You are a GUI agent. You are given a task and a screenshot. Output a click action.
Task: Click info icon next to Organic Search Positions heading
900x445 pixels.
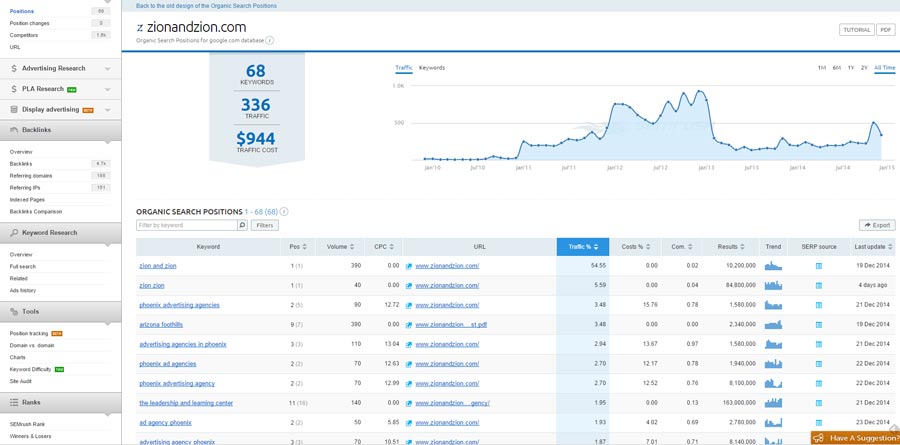[284, 212]
